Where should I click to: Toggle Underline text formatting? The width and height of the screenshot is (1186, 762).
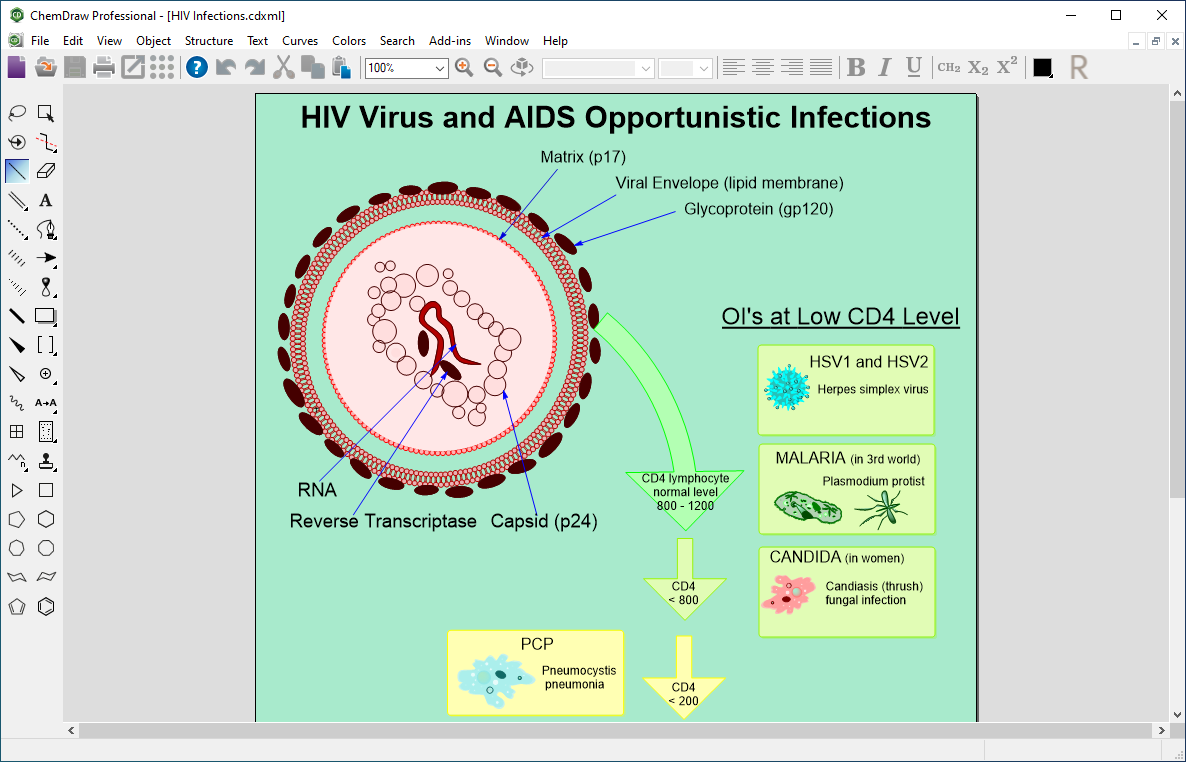point(913,67)
